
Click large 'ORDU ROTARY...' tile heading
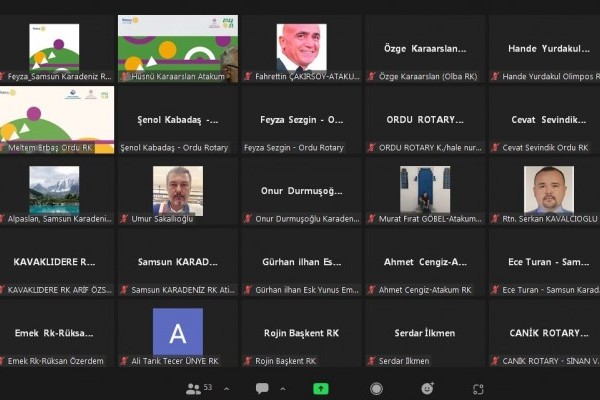click(x=425, y=120)
